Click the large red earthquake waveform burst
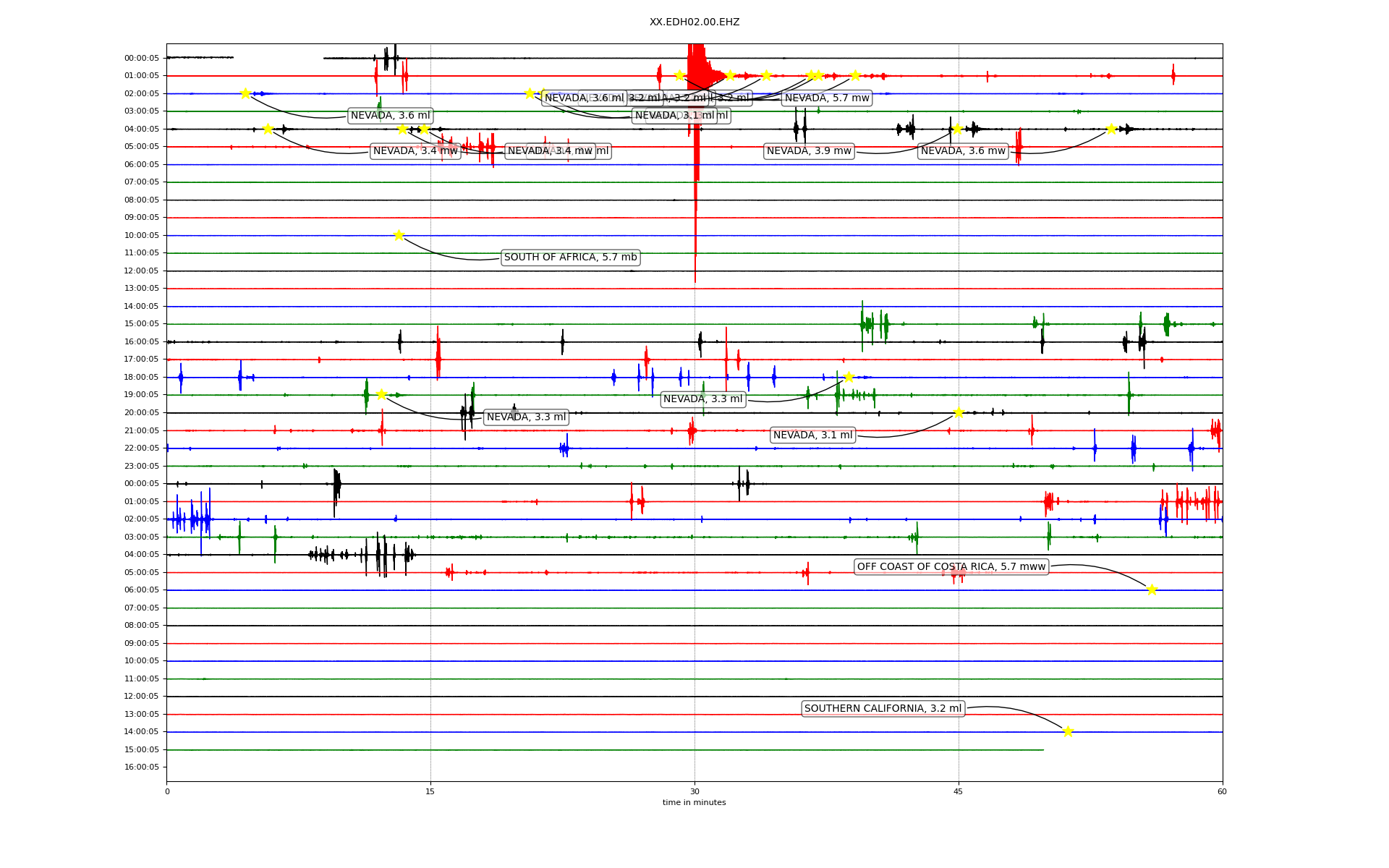Viewport: 1389px width, 868px height. [x=696, y=69]
